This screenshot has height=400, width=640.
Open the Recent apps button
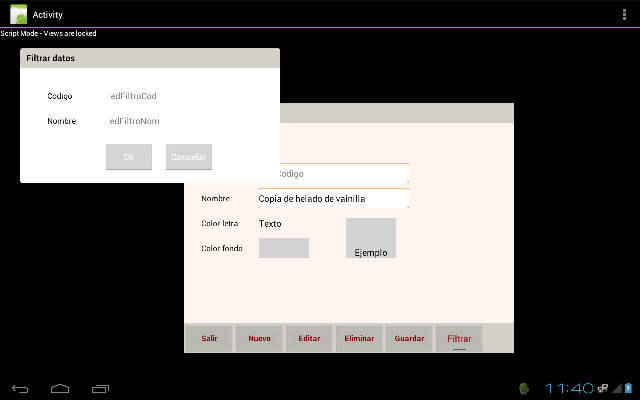[x=100, y=389]
